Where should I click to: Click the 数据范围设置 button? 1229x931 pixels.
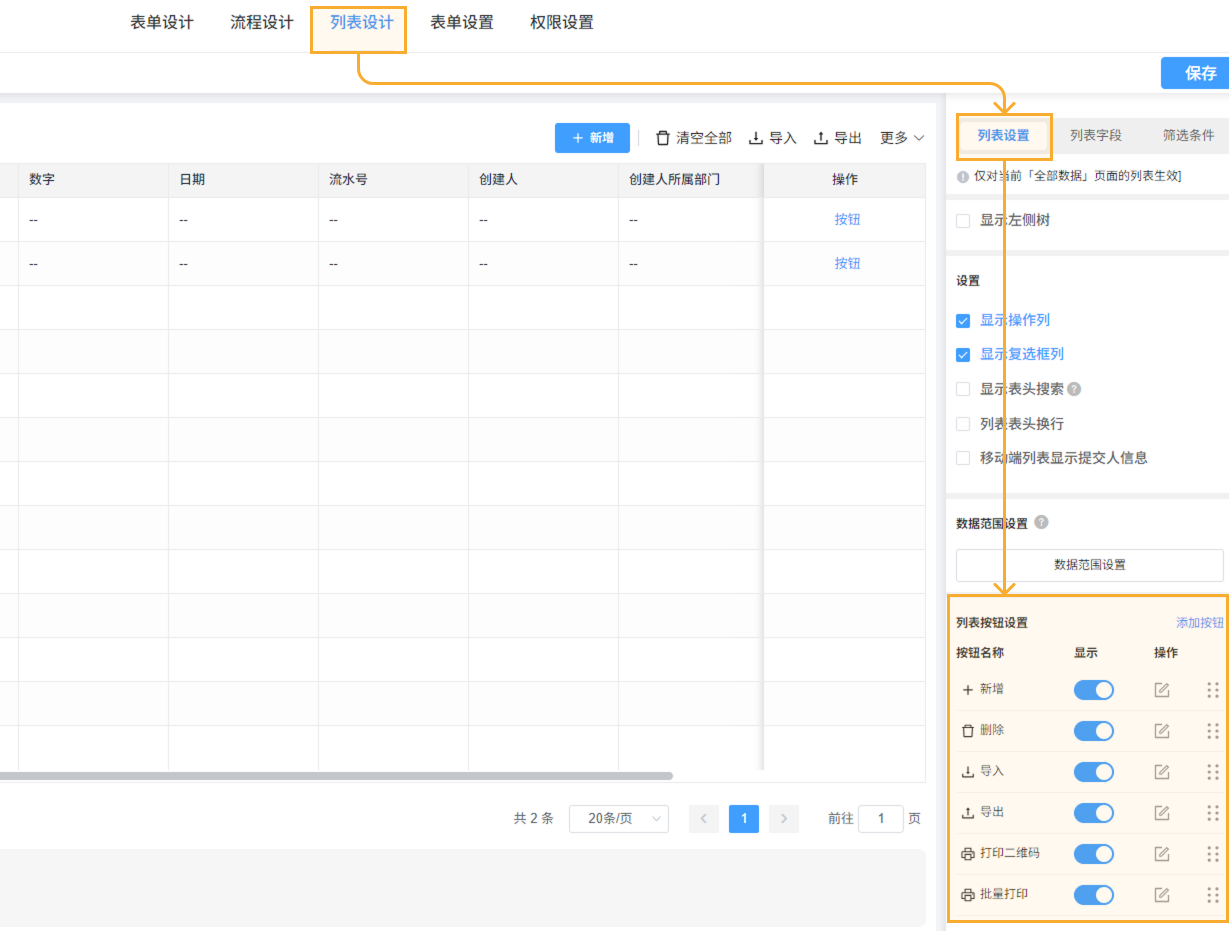tap(1090, 565)
